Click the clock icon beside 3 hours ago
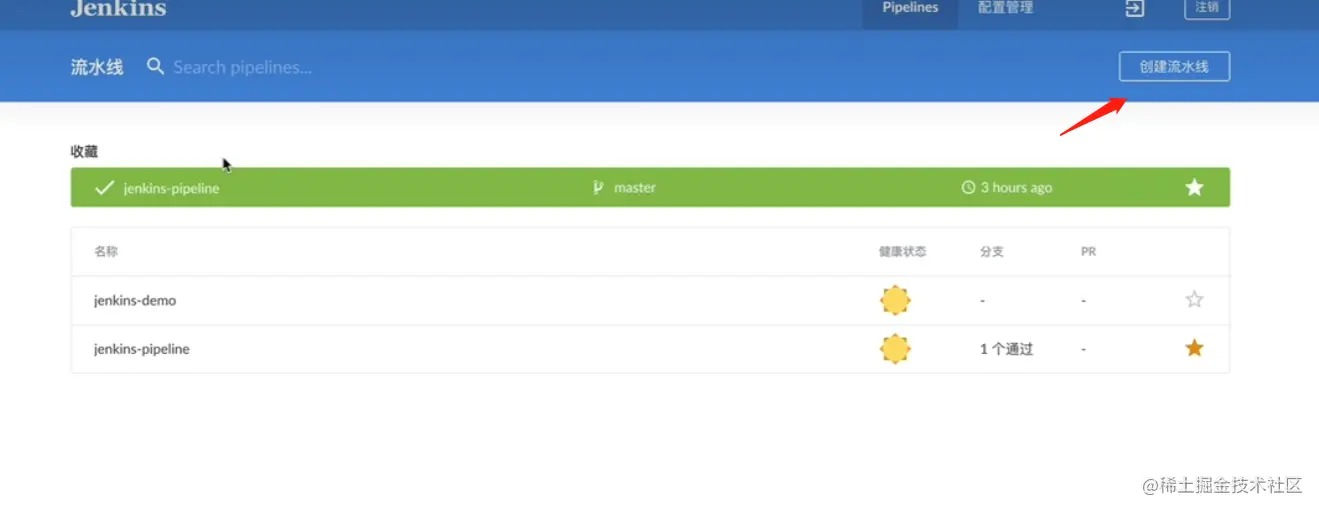Viewport: 1319px width, 512px height. pos(968,188)
